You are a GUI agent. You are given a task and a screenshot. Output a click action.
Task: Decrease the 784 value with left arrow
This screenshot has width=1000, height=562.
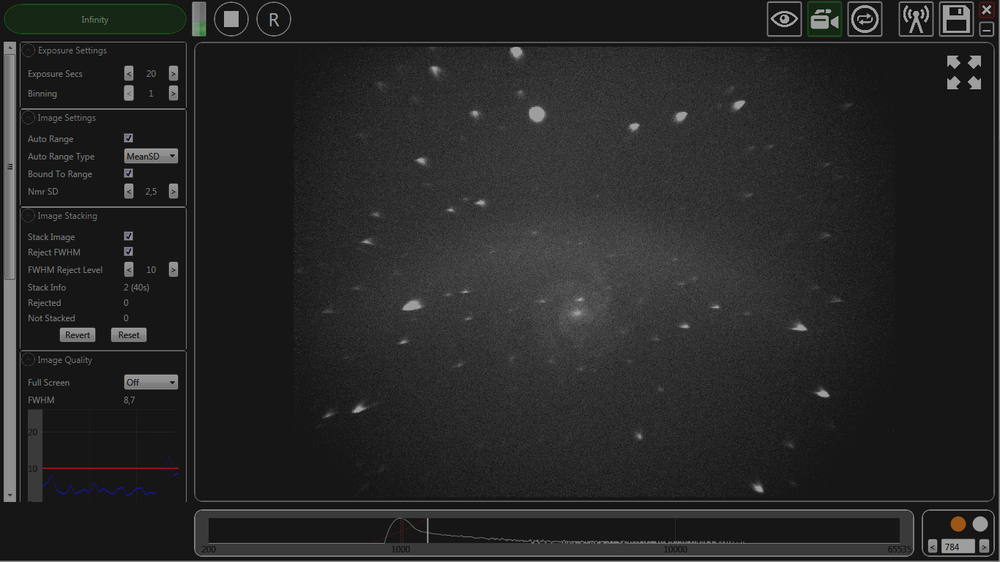click(x=932, y=547)
